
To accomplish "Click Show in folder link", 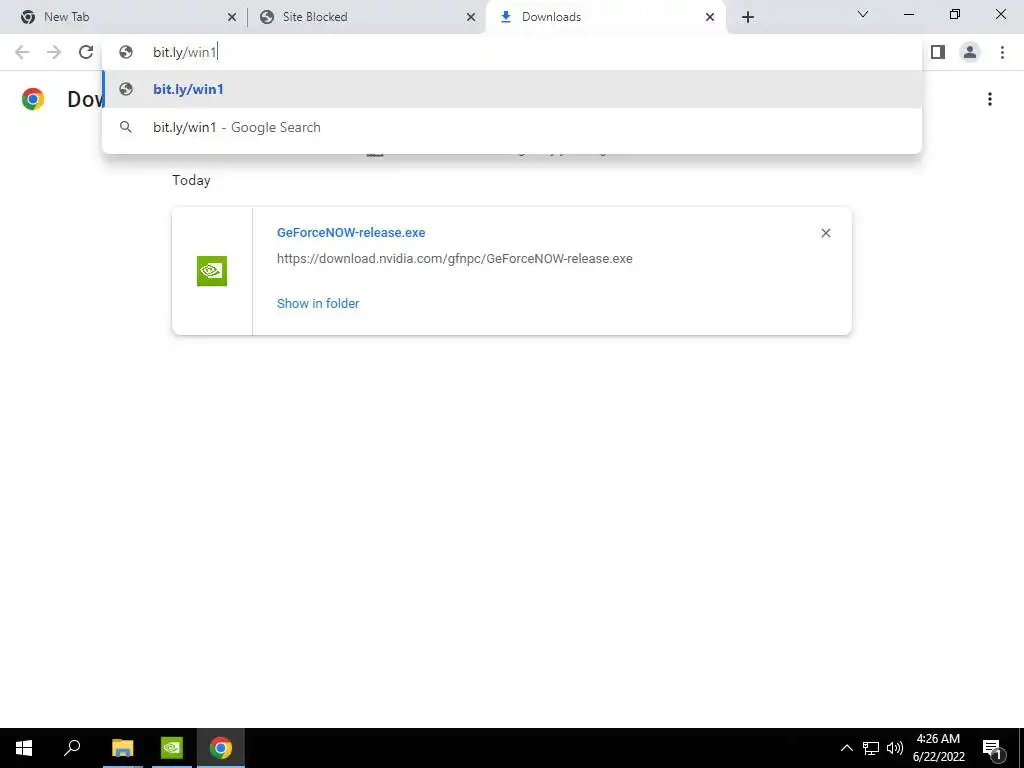I will pyautogui.click(x=318, y=304).
